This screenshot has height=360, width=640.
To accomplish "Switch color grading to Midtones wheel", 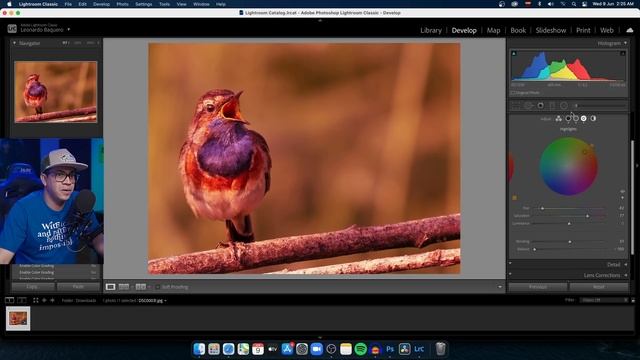I will pyautogui.click(x=576, y=118).
